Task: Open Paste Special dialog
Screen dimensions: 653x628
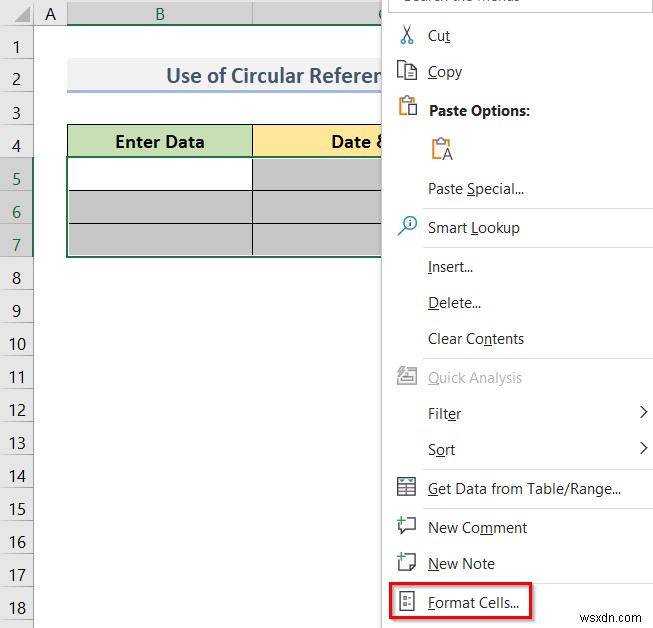Action: pyautogui.click(x=476, y=189)
